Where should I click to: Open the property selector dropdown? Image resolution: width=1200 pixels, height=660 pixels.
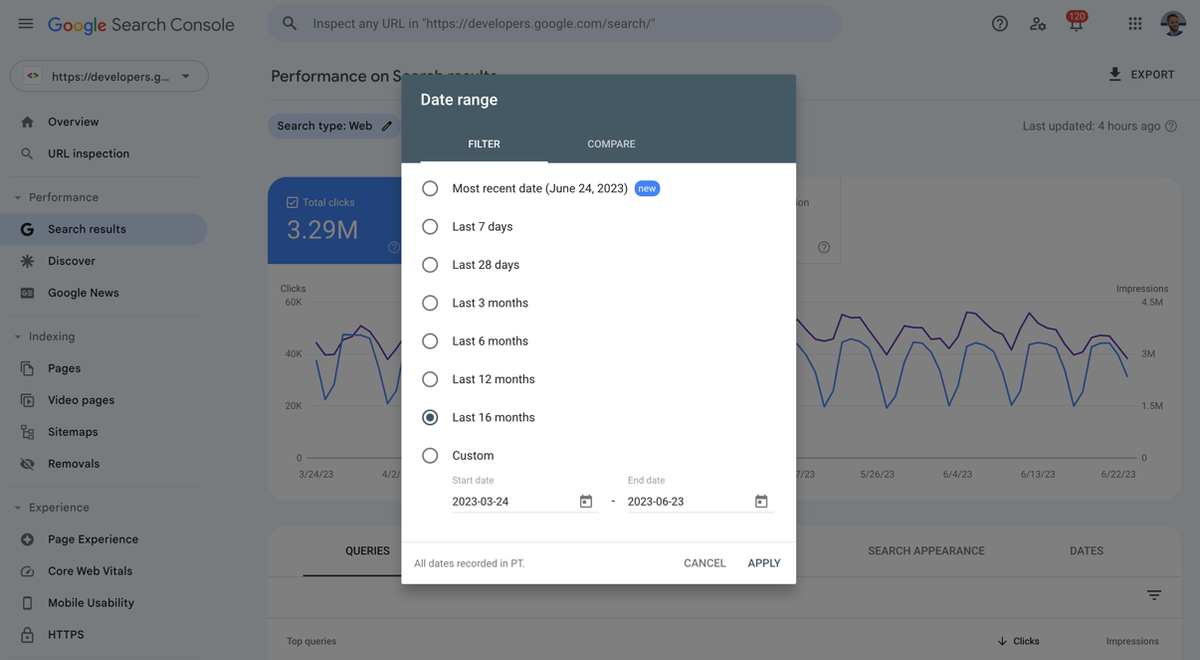point(108,75)
